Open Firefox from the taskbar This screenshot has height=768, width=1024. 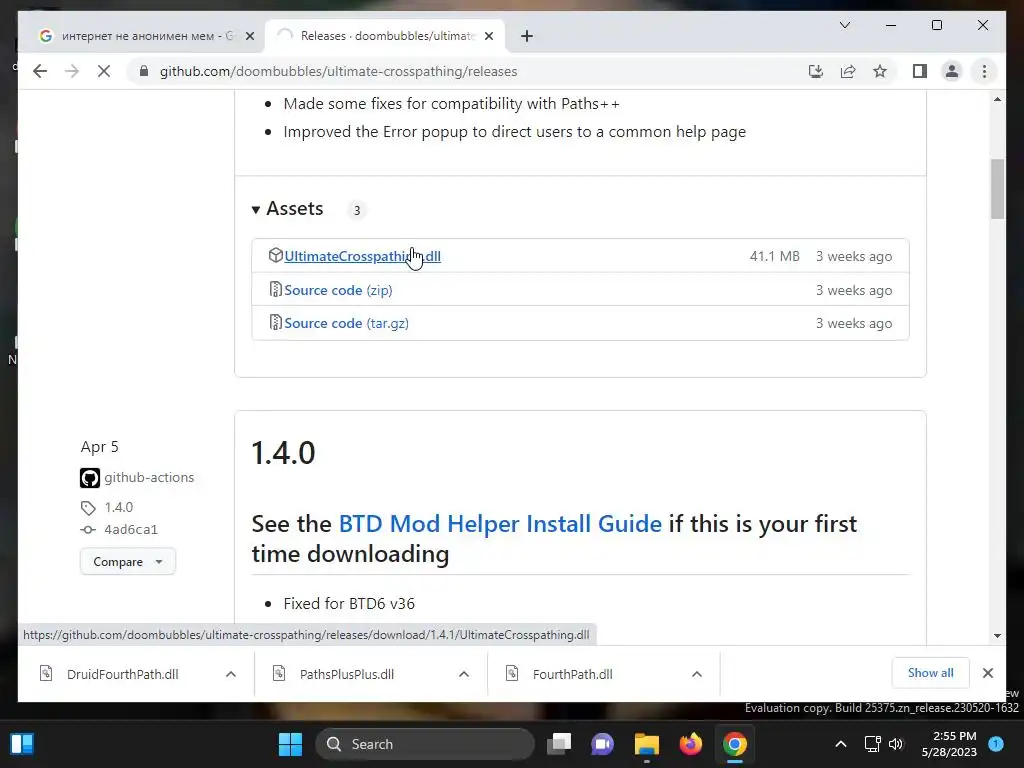click(690, 744)
